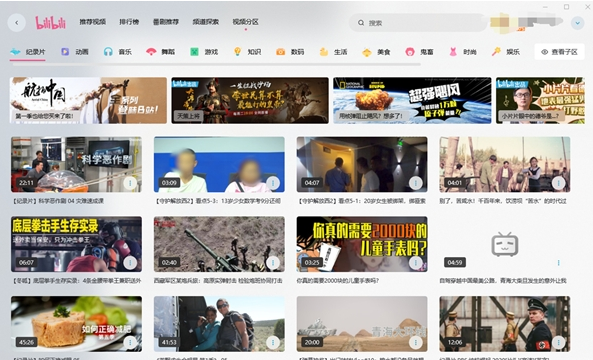Open the 12:06 officer video thumbnail

click(505, 324)
